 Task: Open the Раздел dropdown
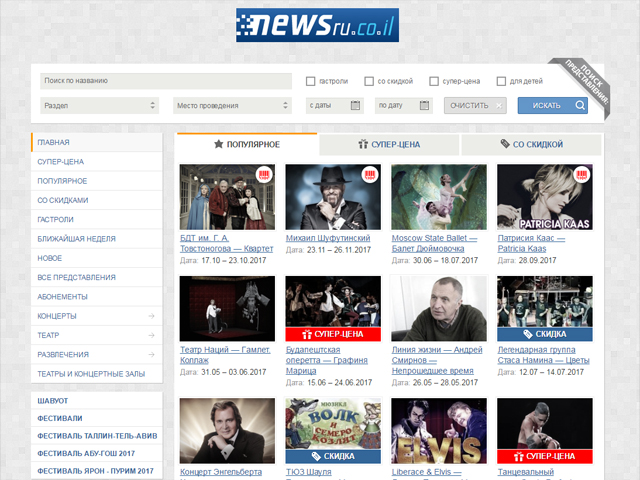click(99, 105)
